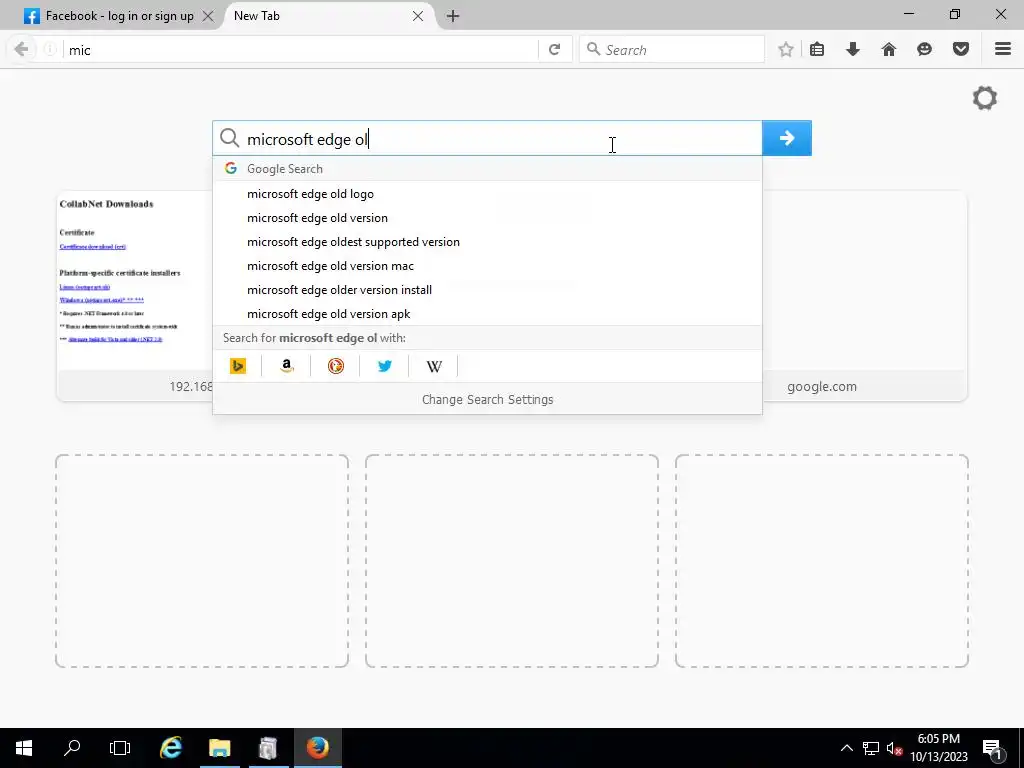Search with the Amazon engine icon

coord(287,366)
